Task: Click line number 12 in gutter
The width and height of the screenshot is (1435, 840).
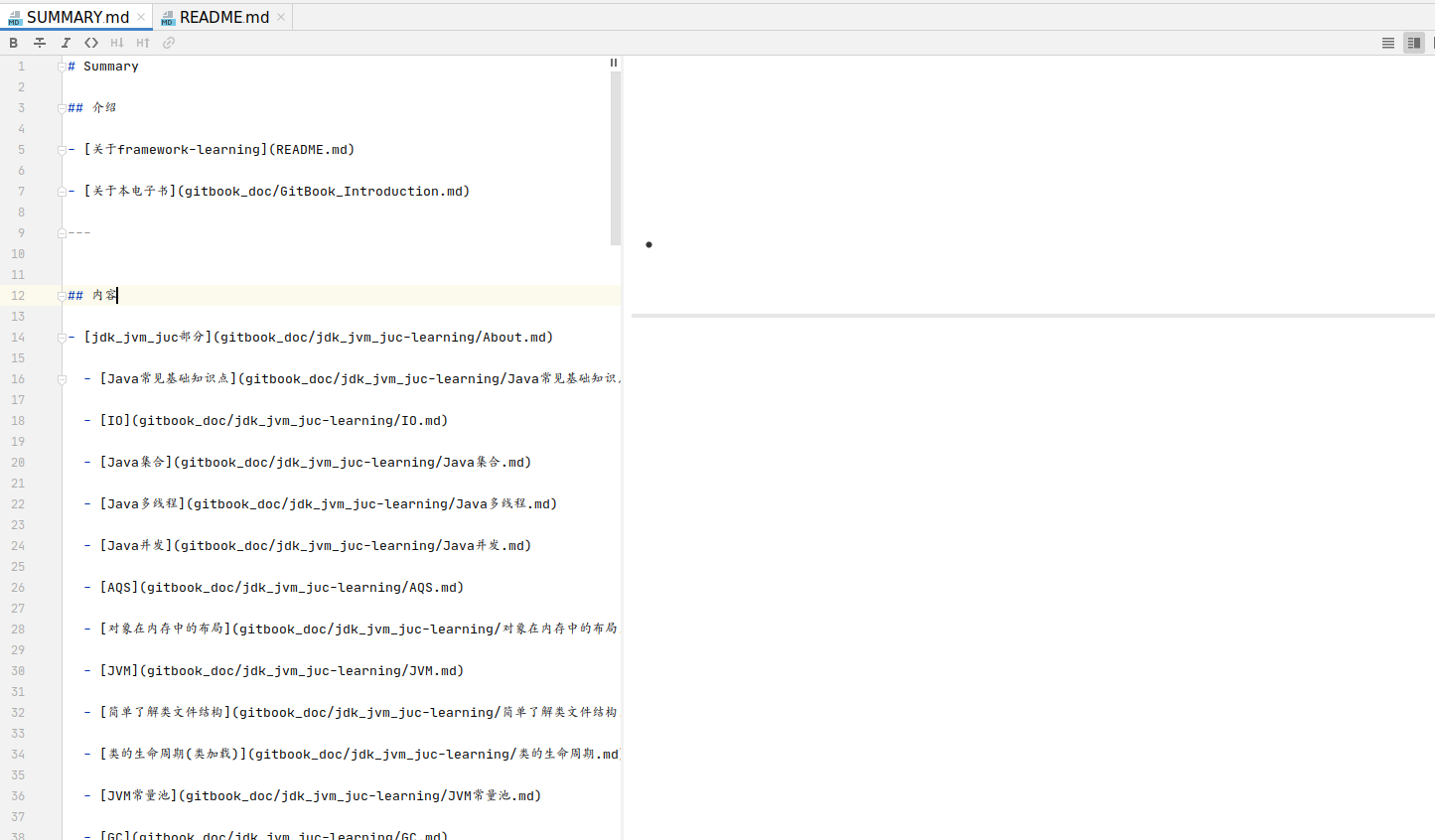Action: click(18, 296)
